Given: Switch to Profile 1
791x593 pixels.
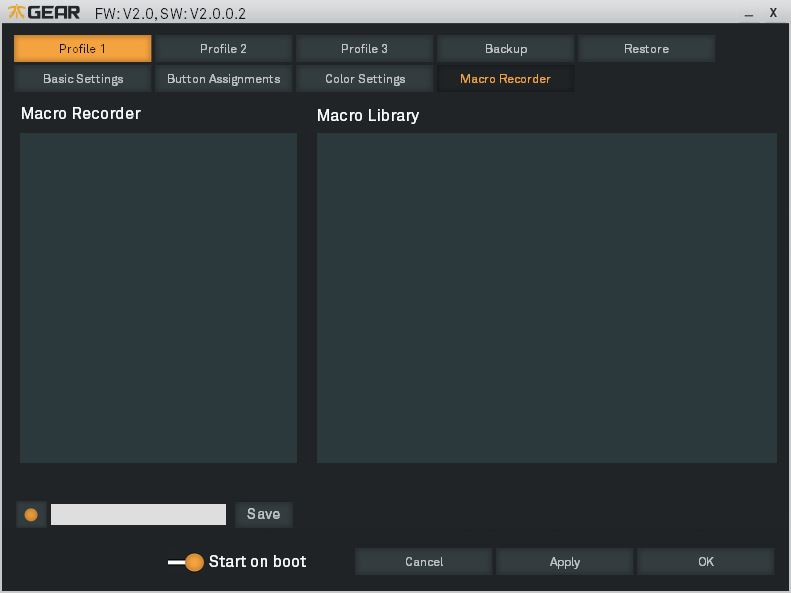Looking at the screenshot, I should click(83, 49).
